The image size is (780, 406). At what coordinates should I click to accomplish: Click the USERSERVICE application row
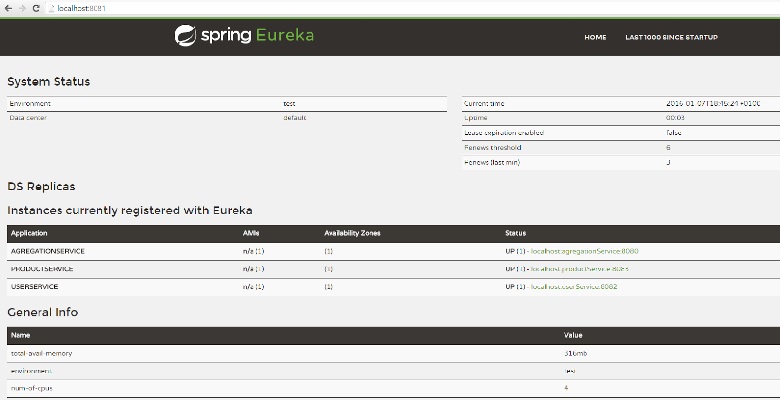pos(35,287)
